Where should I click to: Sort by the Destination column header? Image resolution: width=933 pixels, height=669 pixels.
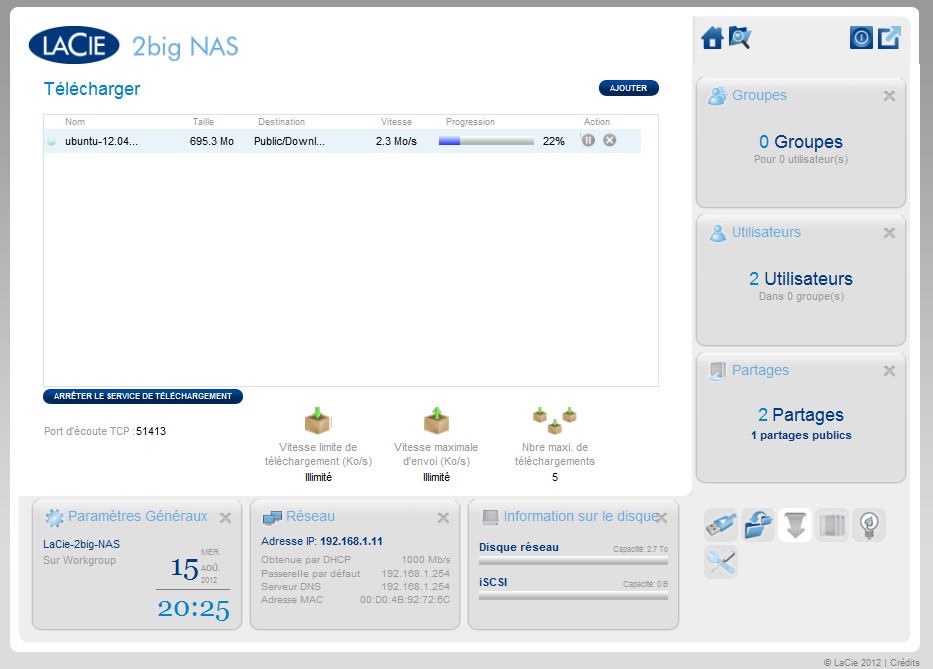click(281, 121)
